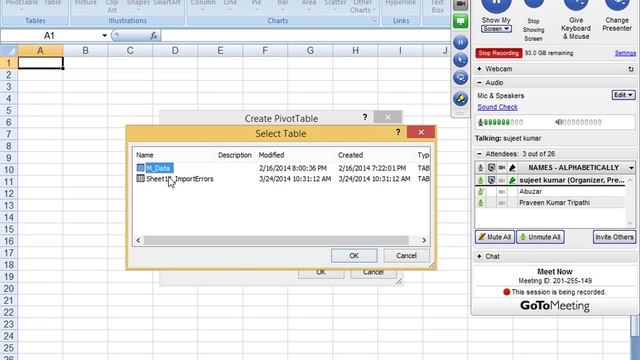Click the Name Box showing A1
This screenshot has height=360, width=640.
[x=50, y=36]
